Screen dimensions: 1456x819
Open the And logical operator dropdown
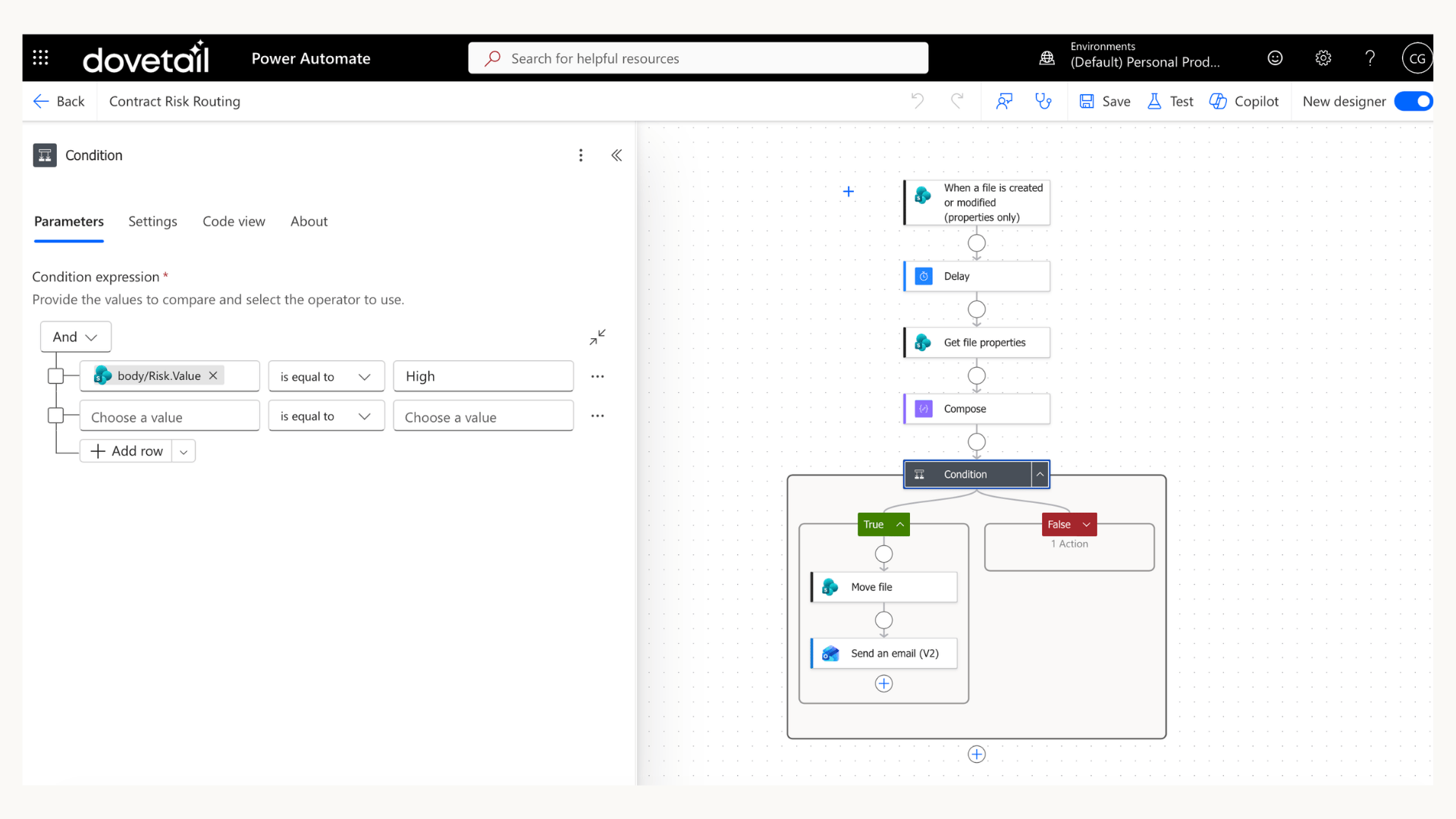[x=76, y=337]
